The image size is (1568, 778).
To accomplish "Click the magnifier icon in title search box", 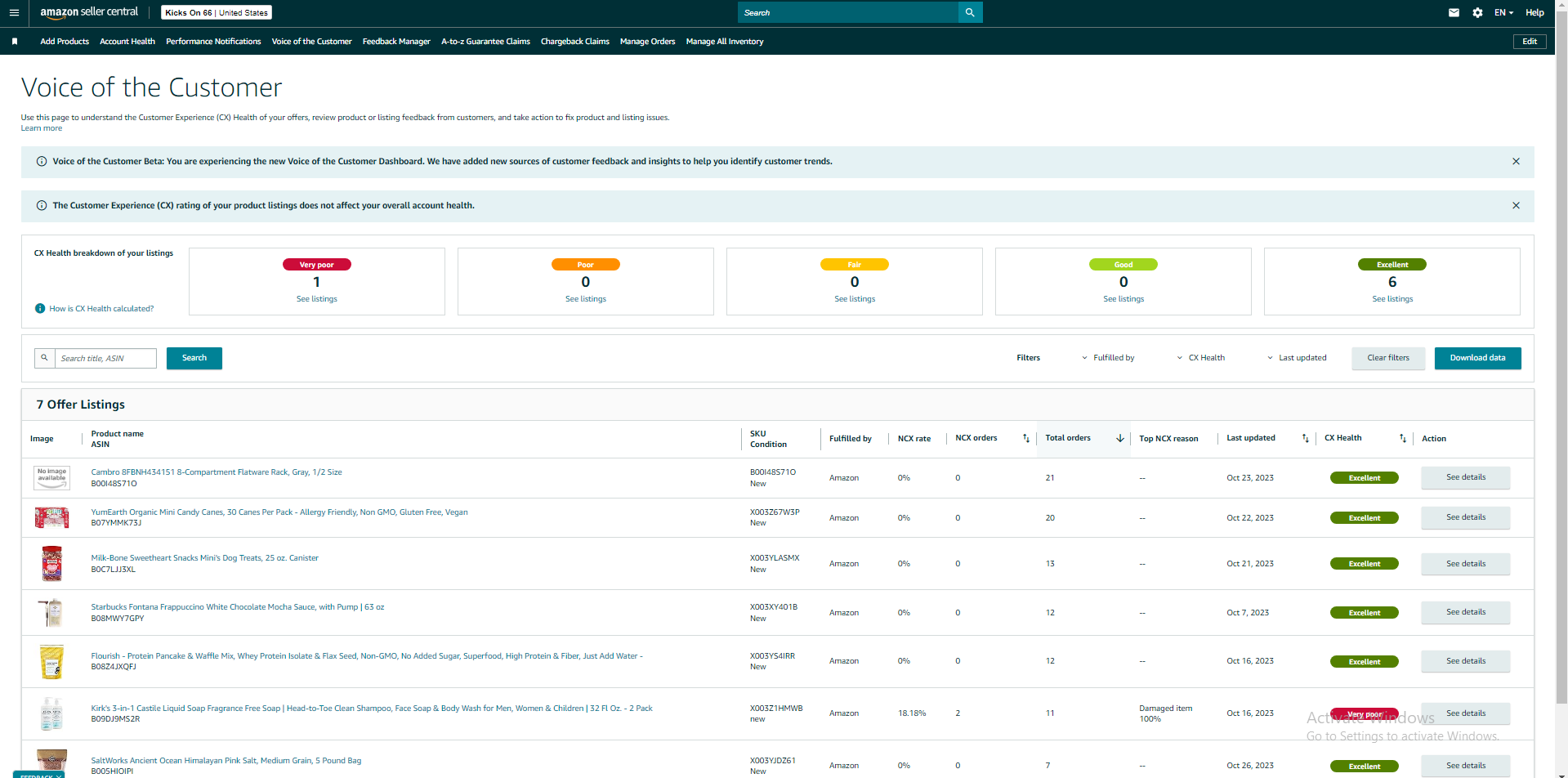I will point(45,358).
